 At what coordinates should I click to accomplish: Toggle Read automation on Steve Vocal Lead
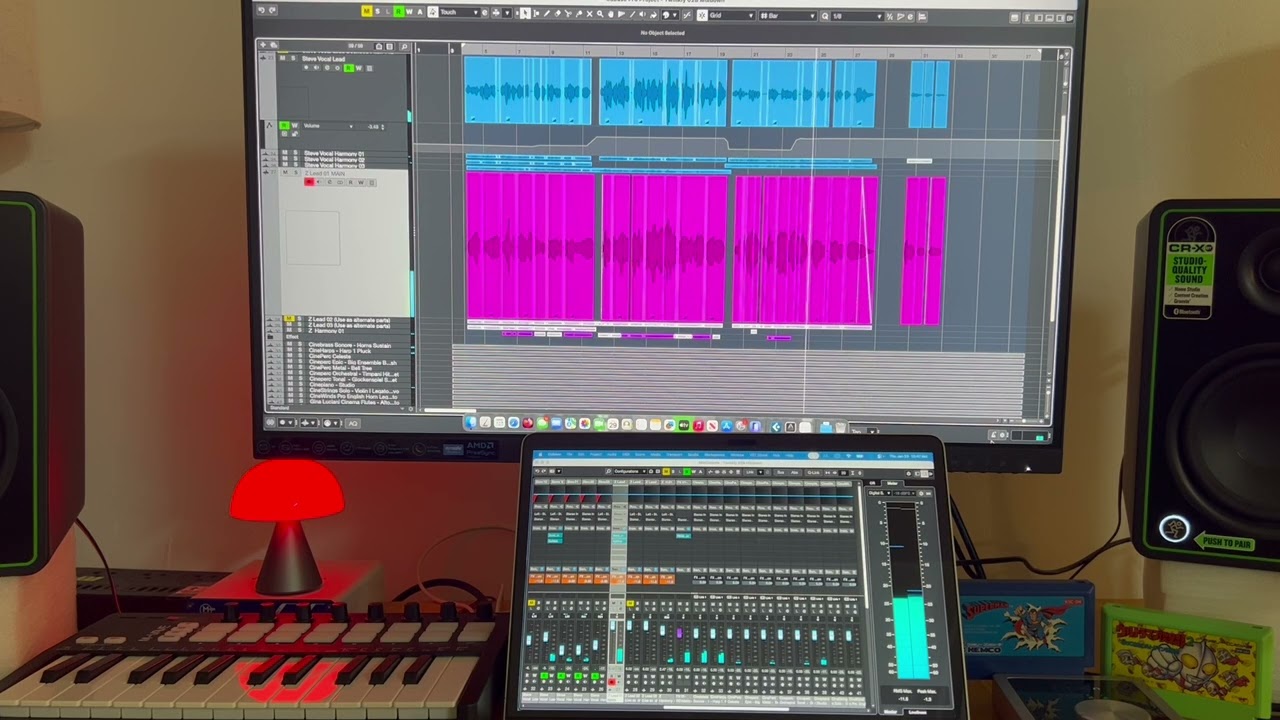tap(348, 68)
